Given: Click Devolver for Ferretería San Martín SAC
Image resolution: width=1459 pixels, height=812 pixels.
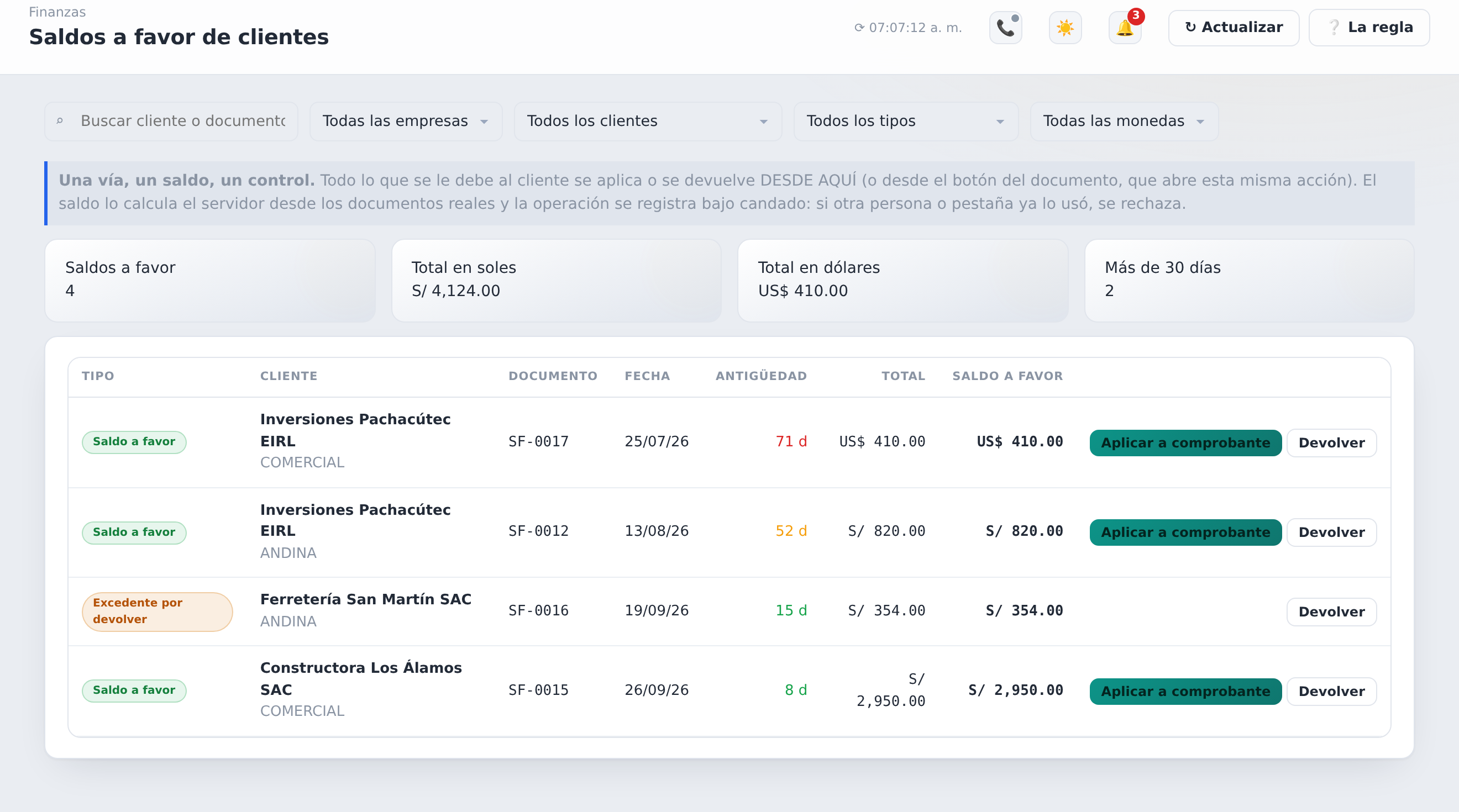Looking at the screenshot, I should point(1331,611).
